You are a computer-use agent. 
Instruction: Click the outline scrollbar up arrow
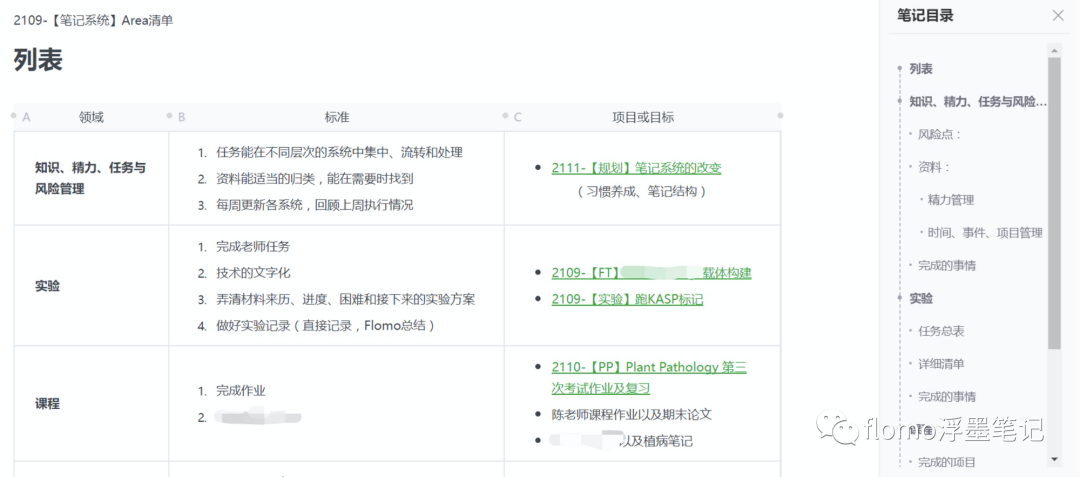click(x=1054, y=50)
